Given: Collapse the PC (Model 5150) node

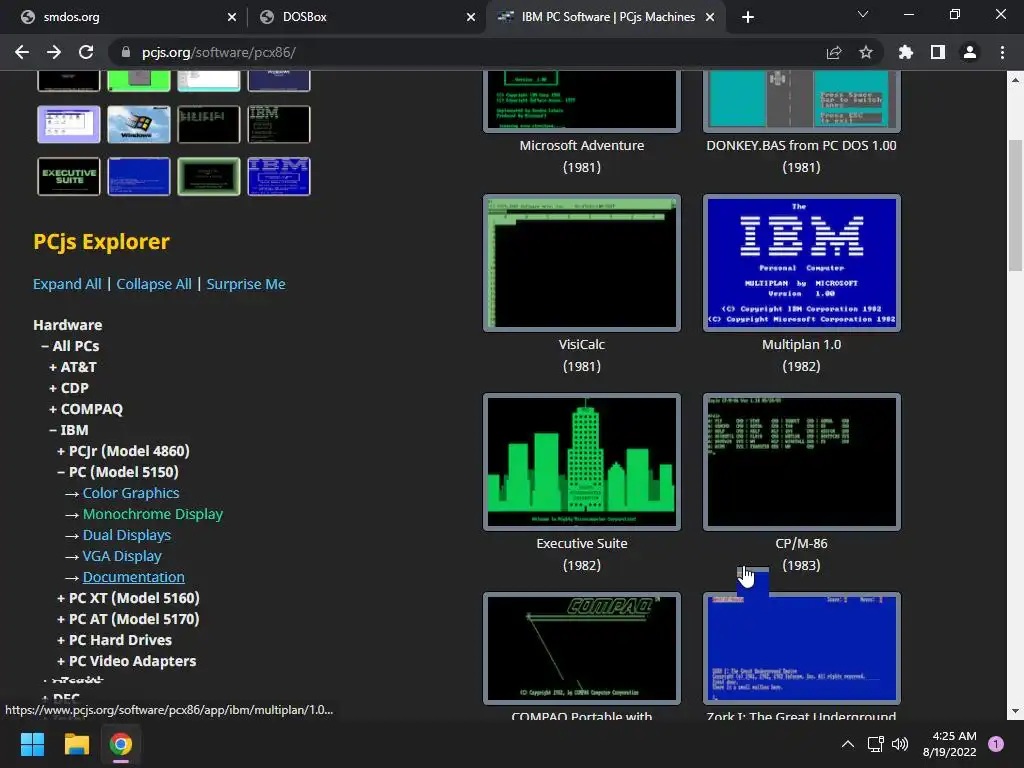Looking at the screenshot, I should click(x=118, y=472).
